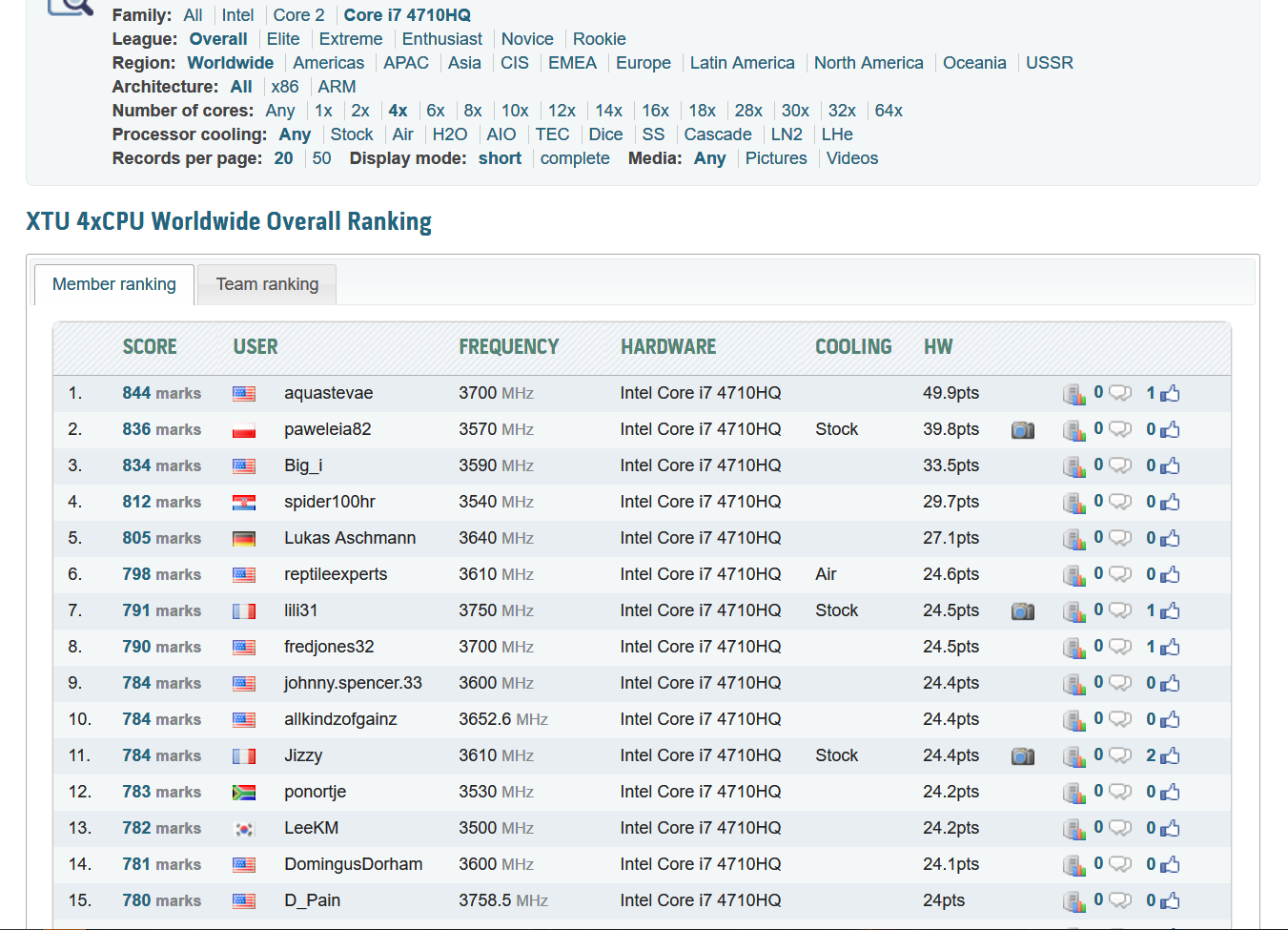The height and width of the screenshot is (930, 1288).
Task: View the camera picture icon on lili31's row
Action: 1022,611
